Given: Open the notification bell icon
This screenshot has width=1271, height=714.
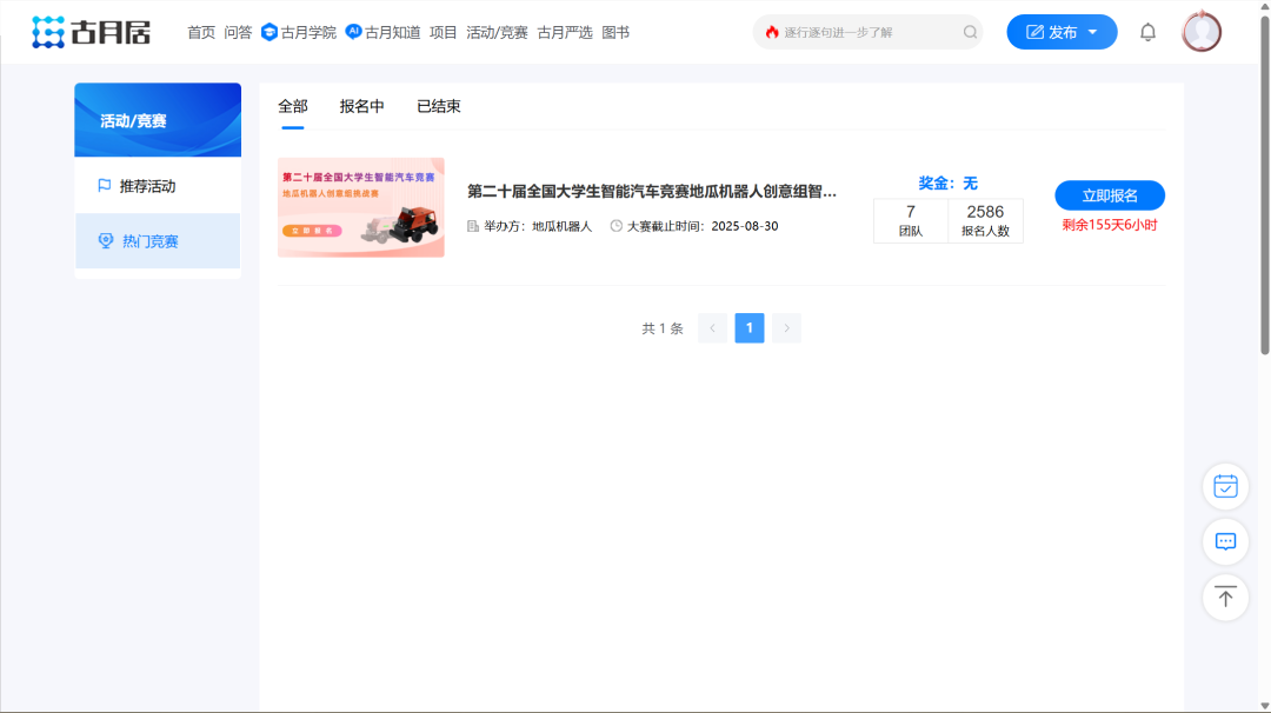Looking at the screenshot, I should tap(1148, 31).
